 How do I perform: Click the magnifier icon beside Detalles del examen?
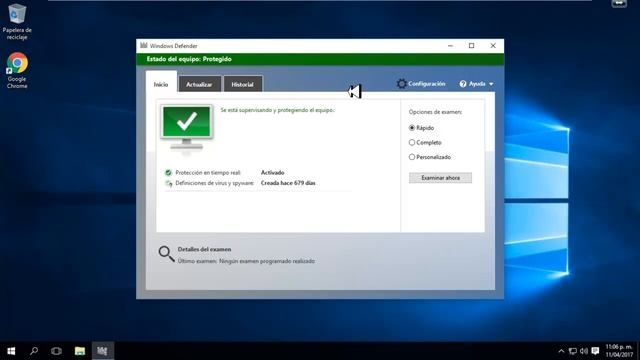click(167, 253)
